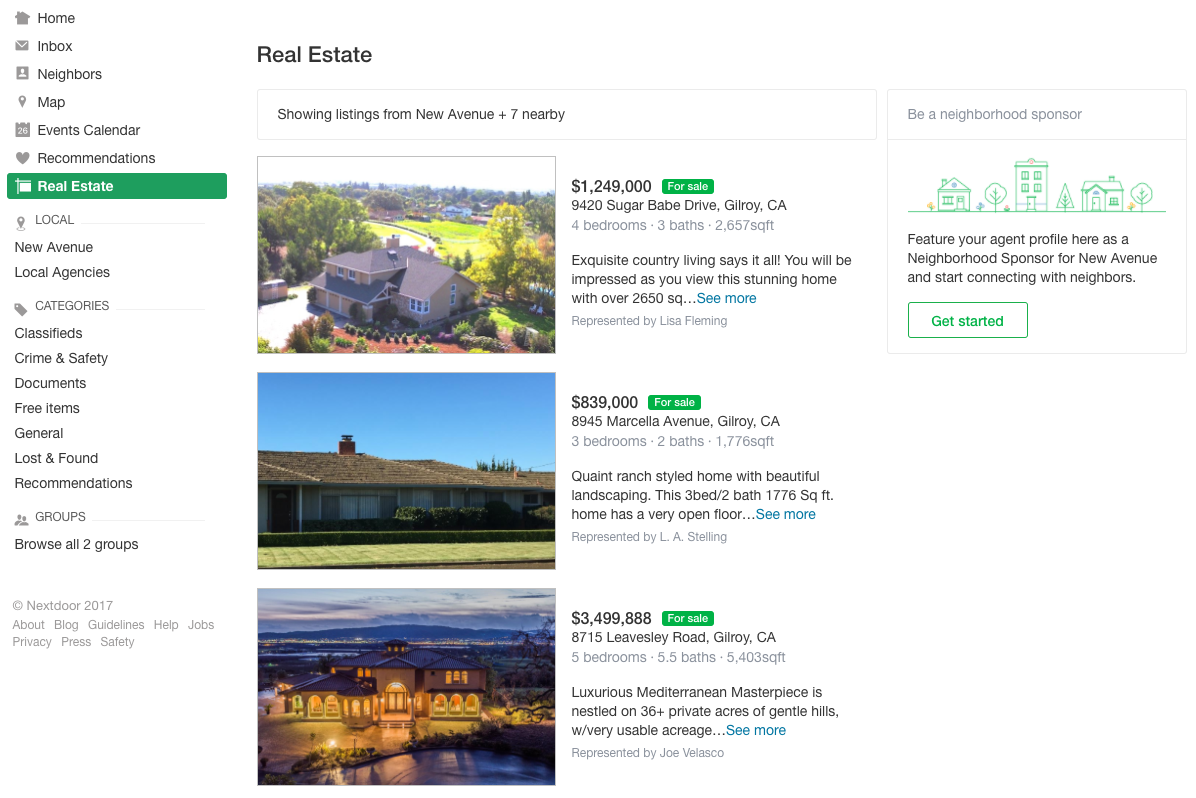Go to Lost & Found category
The width and height of the screenshot is (1196, 798).
tap(56, 458)
